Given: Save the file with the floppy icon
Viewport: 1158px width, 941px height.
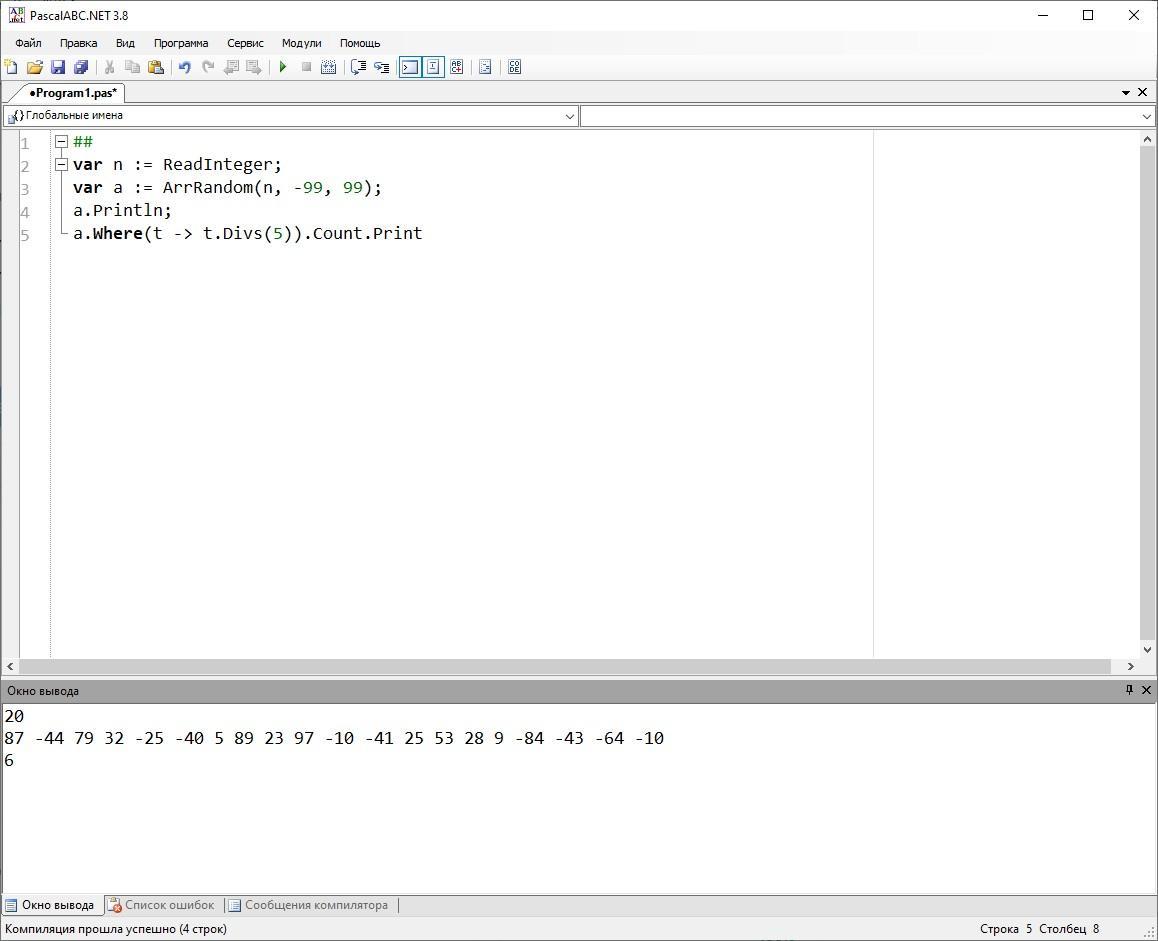Looking at the screenshot, I should tap(57, 67).
